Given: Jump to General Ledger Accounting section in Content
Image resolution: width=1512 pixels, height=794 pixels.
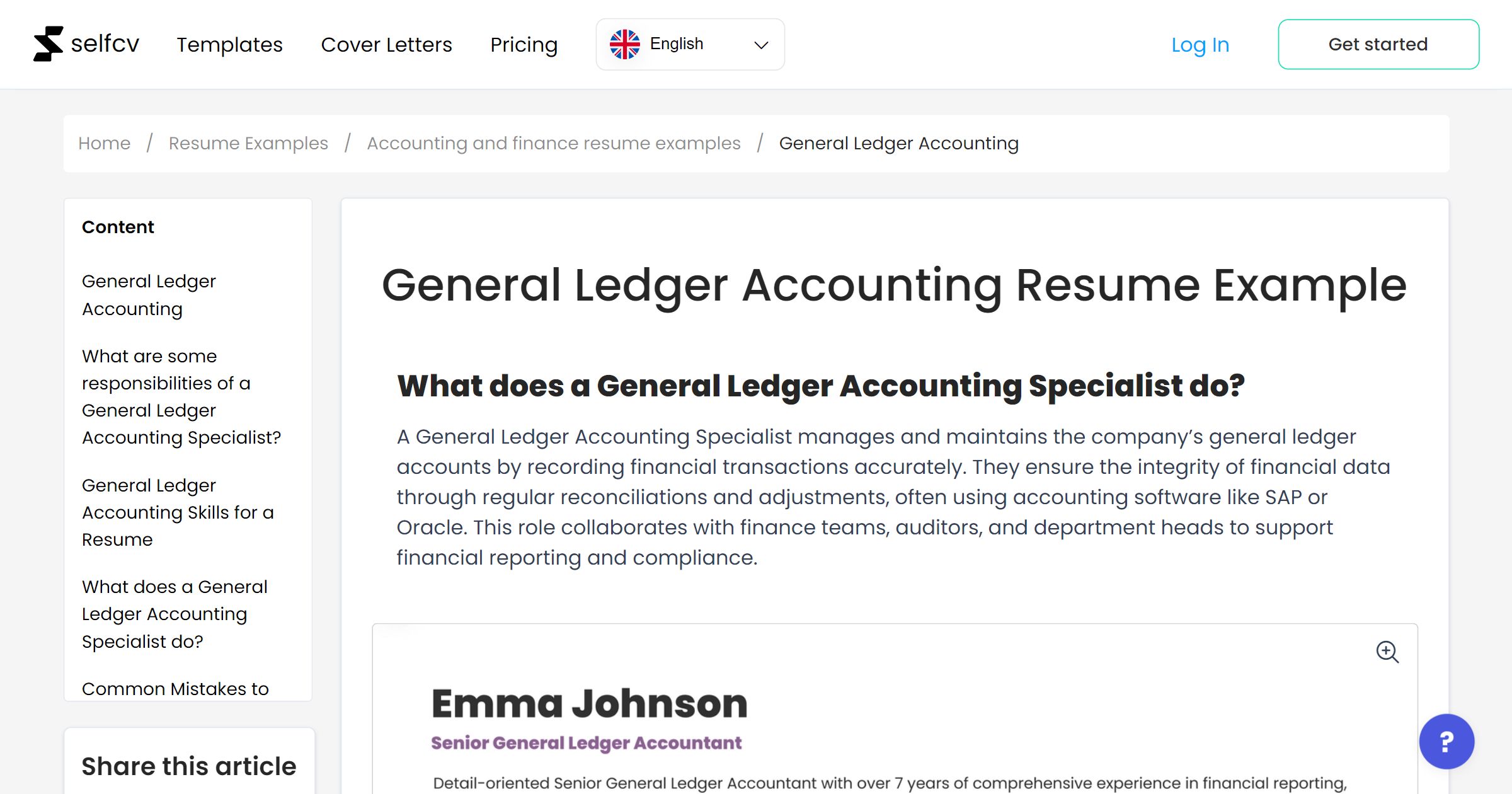Looking at the screenshot, I should point(149,294).
